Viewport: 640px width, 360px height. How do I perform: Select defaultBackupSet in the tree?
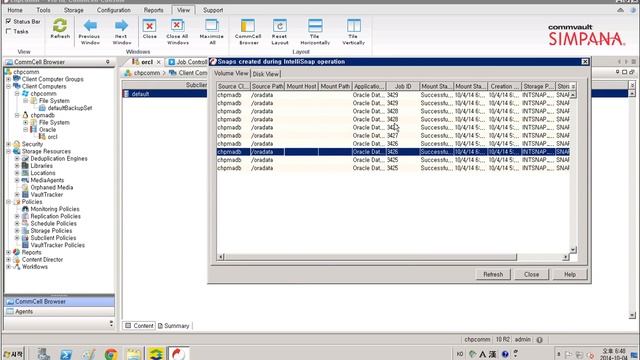click(70, 108)
